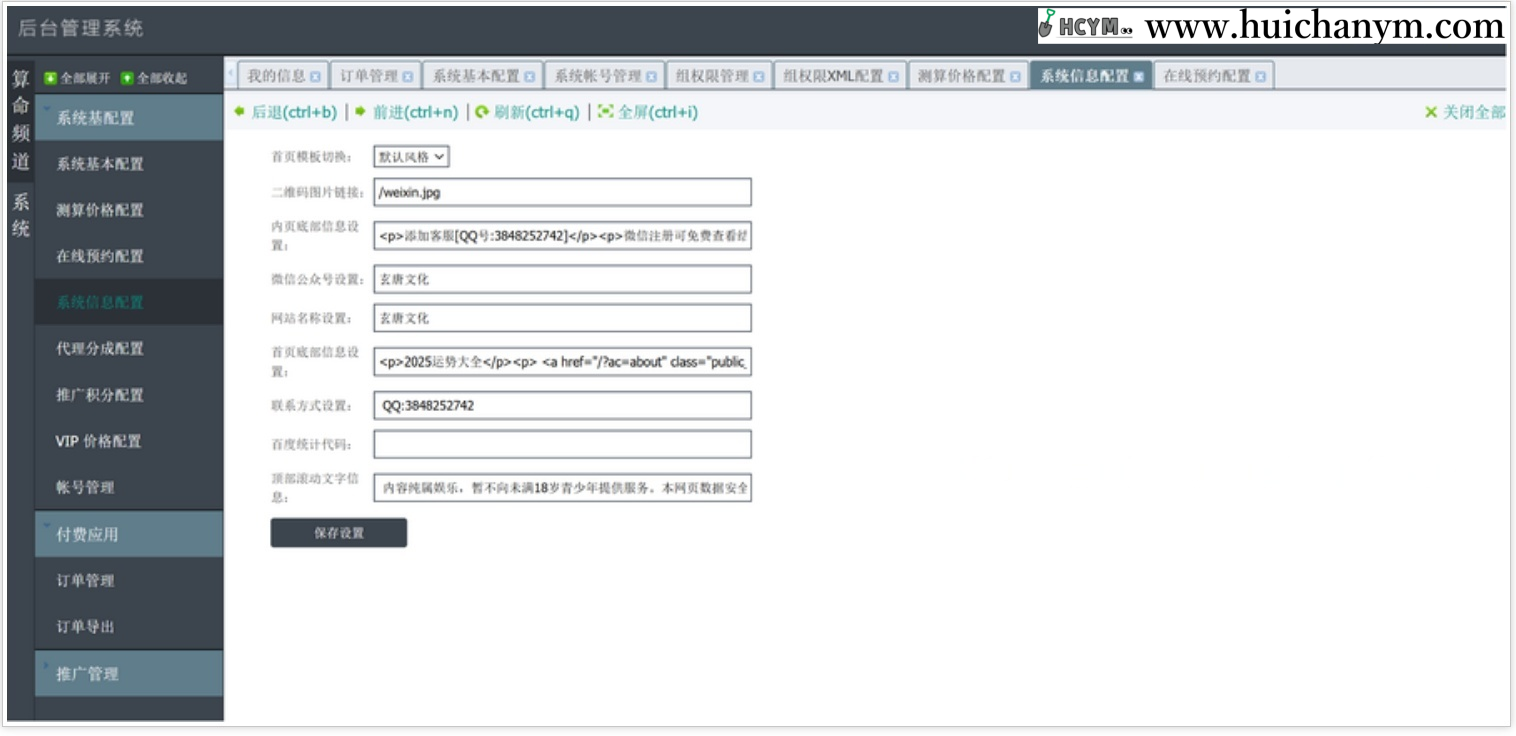Click the 百度统计代码 input field

click(562, 444)
